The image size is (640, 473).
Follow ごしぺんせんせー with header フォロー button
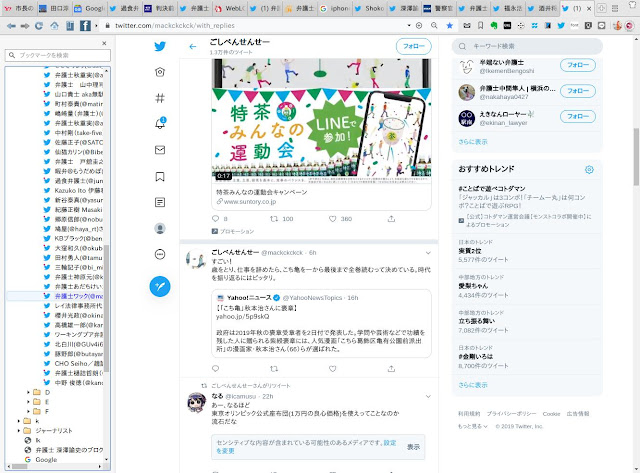pos(413,47)
